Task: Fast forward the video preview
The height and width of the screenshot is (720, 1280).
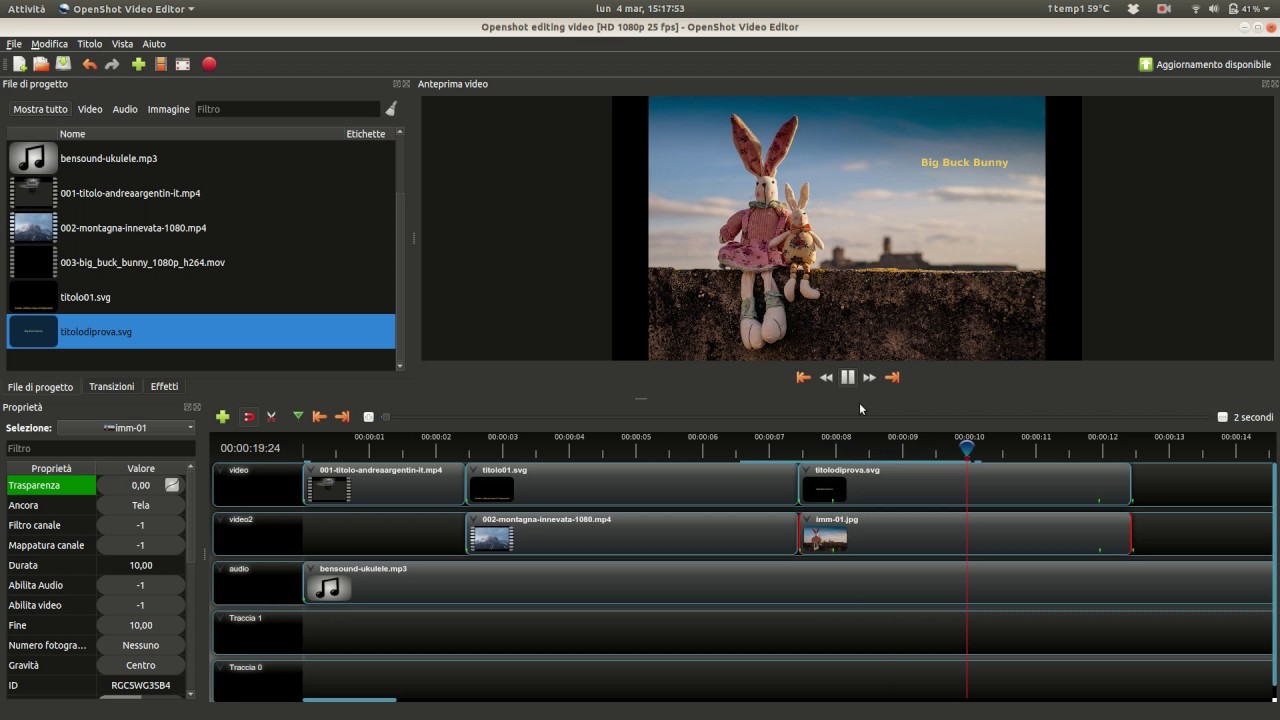Action: click(x=870, y=377)
